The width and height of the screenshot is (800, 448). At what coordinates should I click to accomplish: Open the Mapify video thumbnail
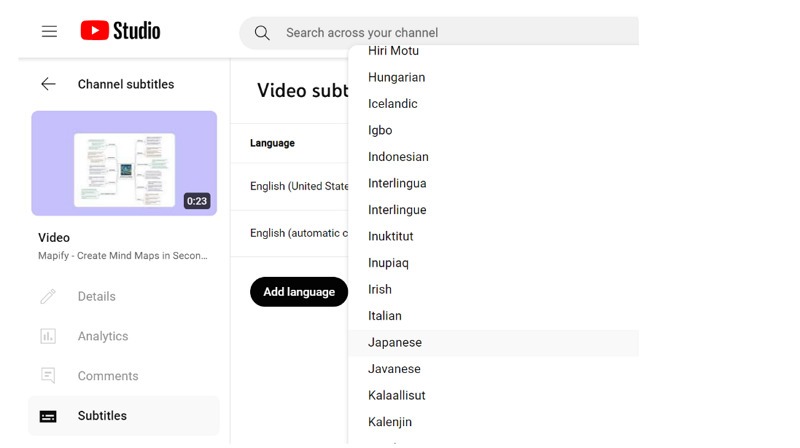pos(124,163)
